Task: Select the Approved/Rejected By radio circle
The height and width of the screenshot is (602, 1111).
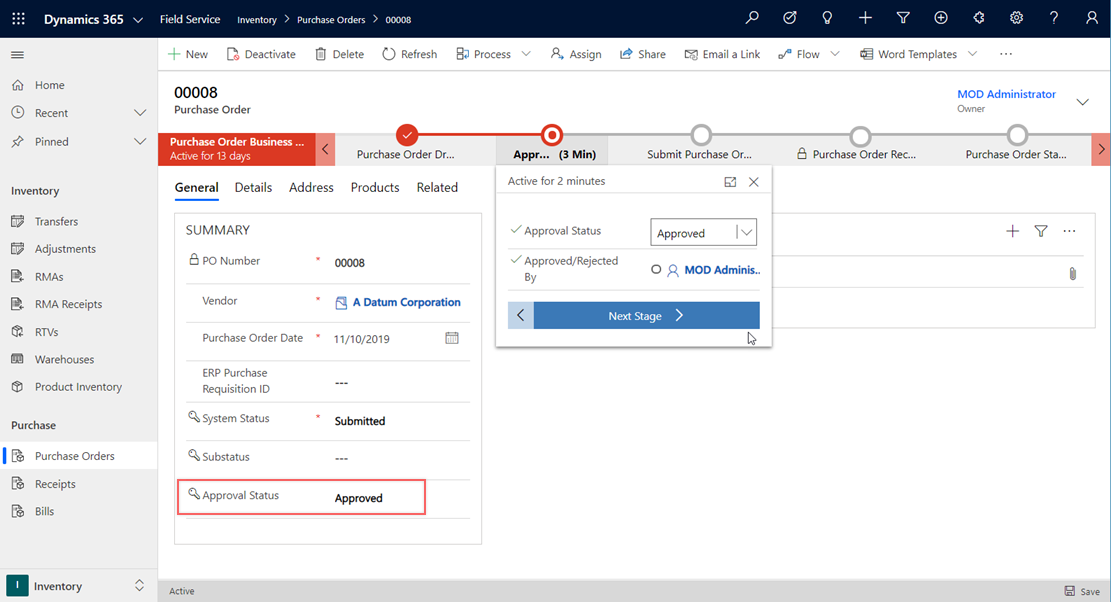Action: point(656,269)
